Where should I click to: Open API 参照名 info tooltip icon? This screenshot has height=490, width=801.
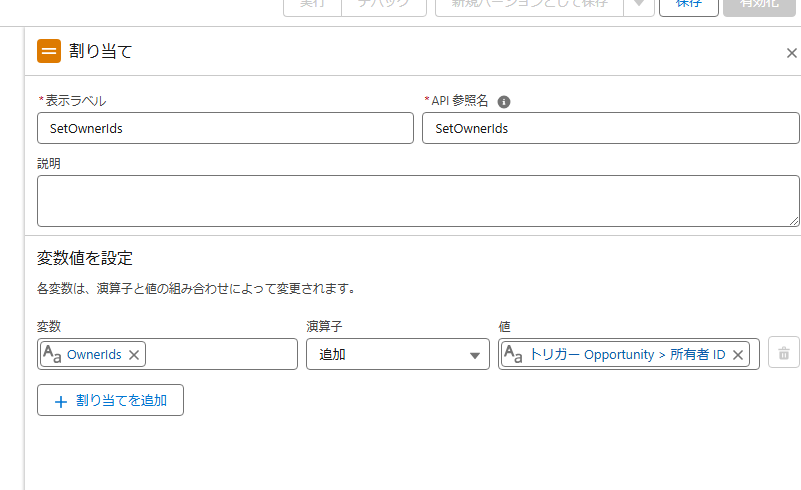click(x=504, y=102)
